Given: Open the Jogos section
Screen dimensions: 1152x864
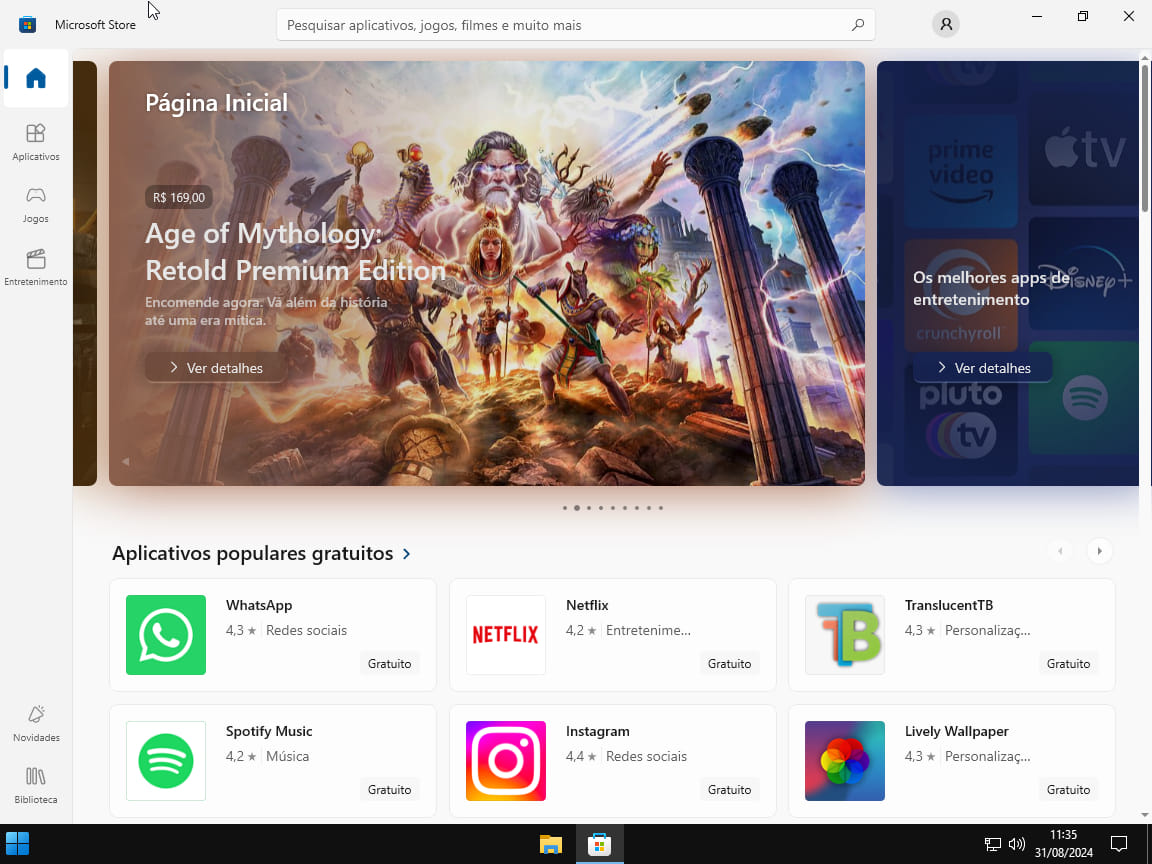Looking at the screenshot, I should [35, 205].
